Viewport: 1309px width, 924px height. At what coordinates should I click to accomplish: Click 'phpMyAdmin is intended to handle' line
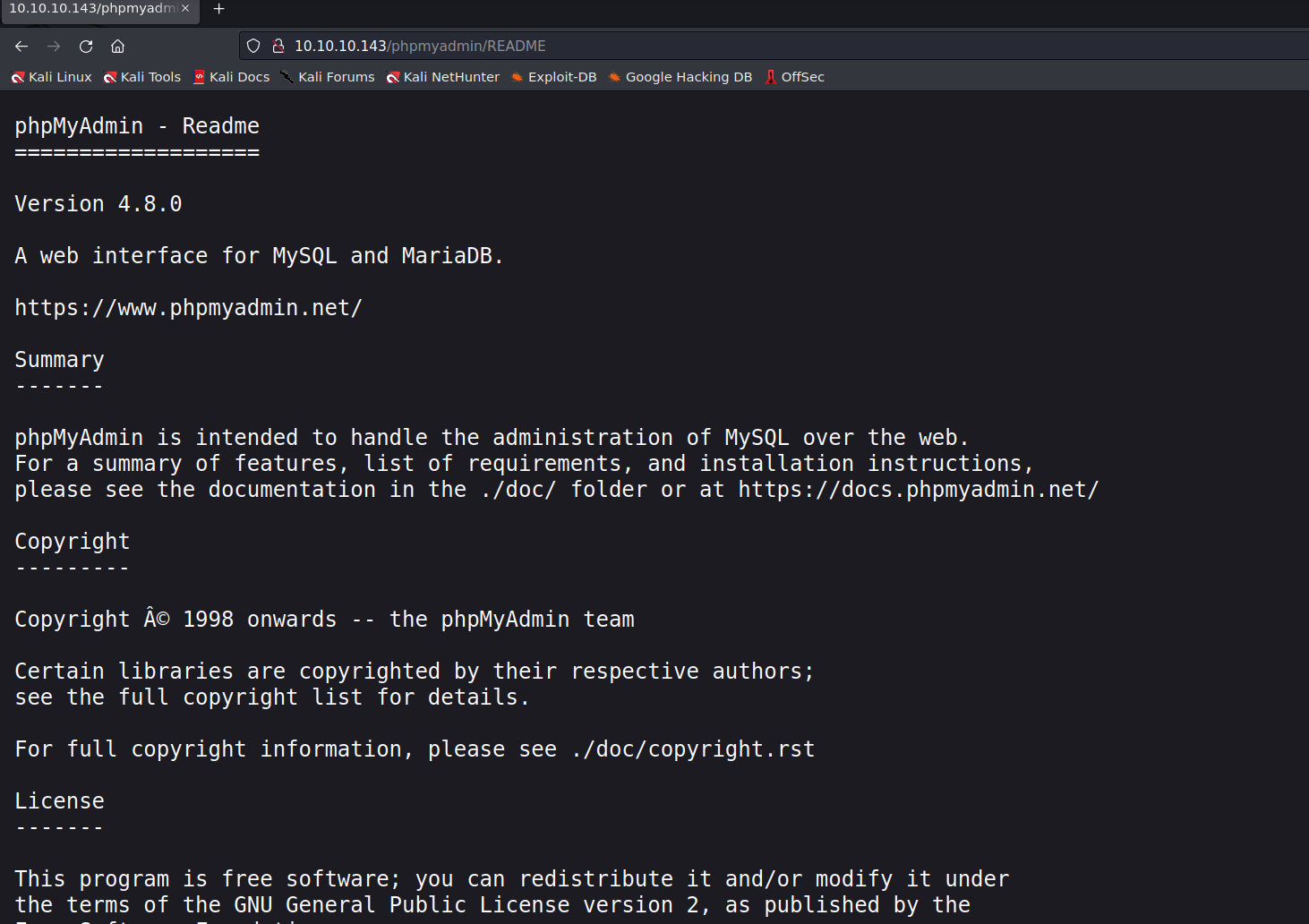492,438
